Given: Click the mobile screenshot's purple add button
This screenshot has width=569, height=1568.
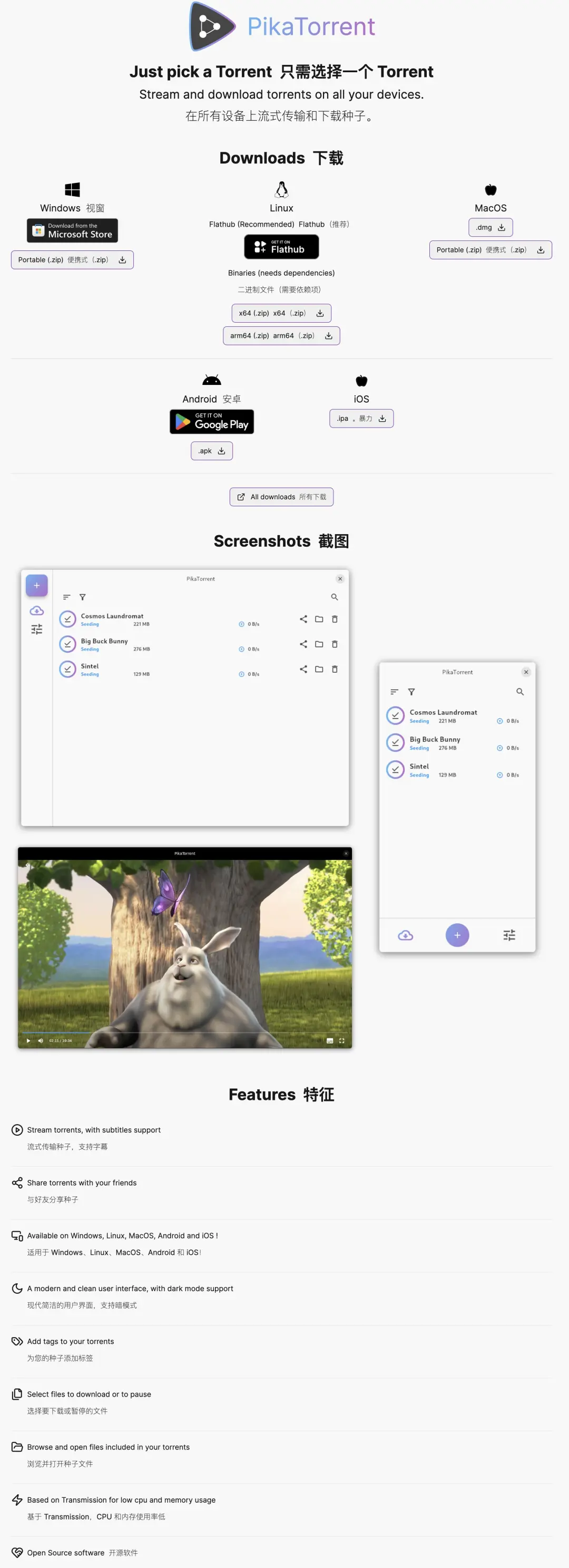Looking at the screenshot, I should [x=457, y=935].
